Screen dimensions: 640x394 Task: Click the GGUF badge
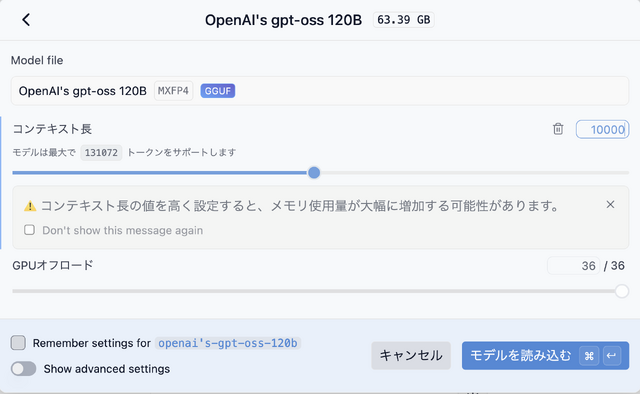point(218,91)
